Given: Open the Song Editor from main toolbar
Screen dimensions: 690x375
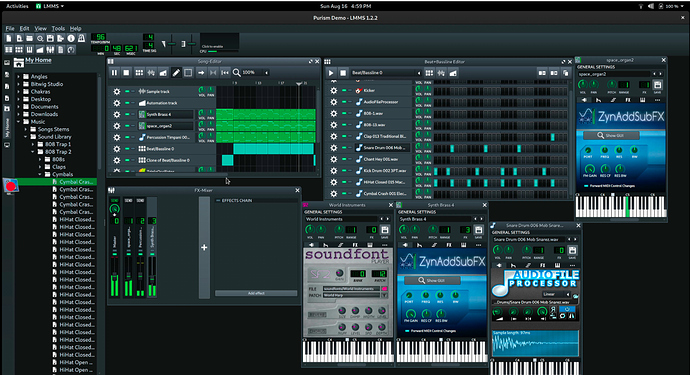Looking at the screenshot, I should pos(8,50).
